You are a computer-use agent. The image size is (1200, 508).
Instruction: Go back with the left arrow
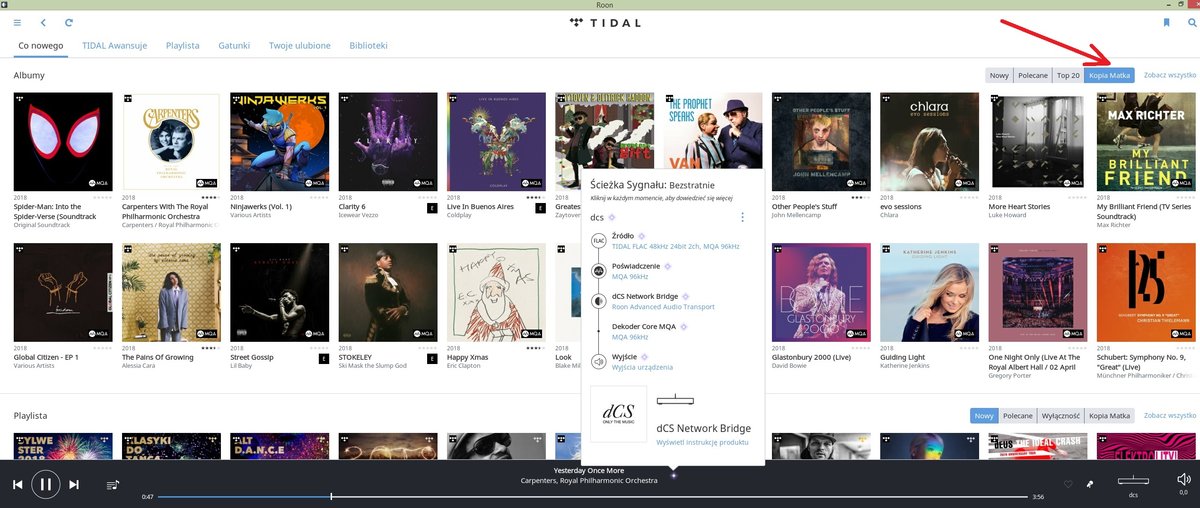click(43, 22)
